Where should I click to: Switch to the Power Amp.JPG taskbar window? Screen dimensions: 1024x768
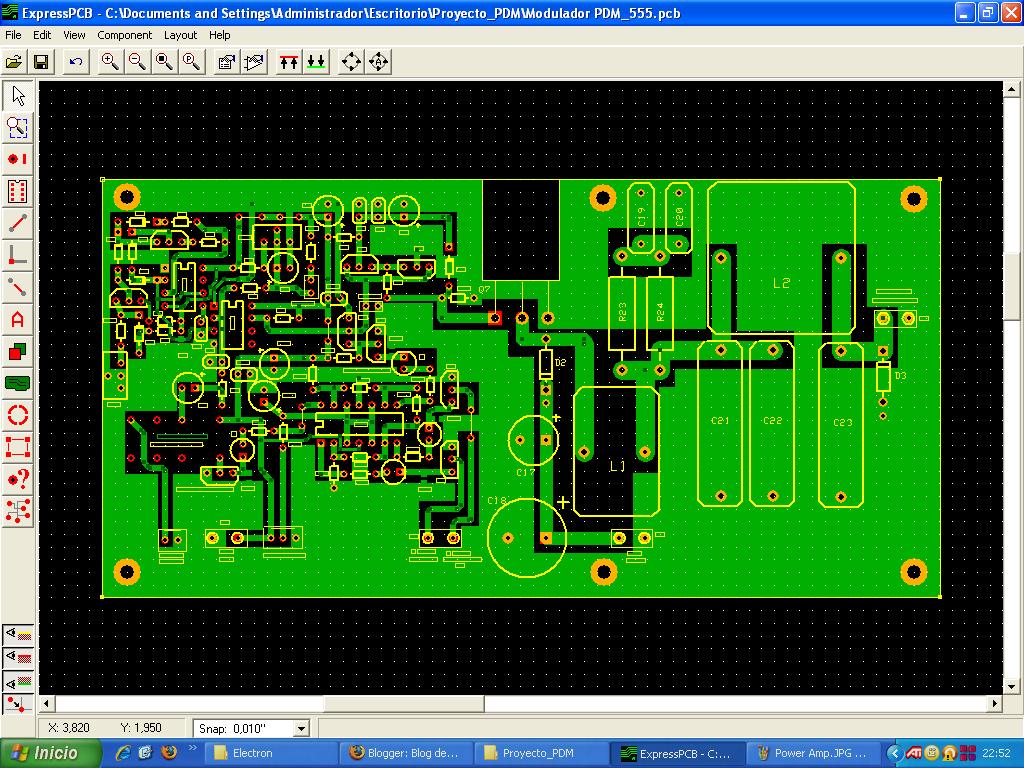tap(812, 752)
